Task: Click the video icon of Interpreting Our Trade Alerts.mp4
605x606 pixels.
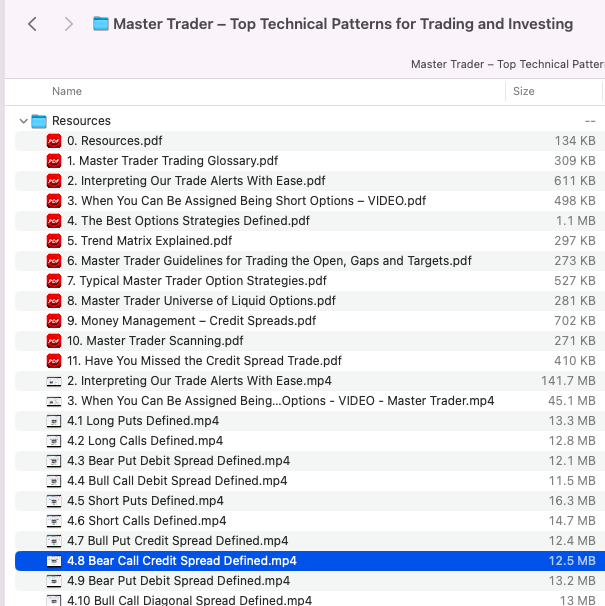Action: 54,381
